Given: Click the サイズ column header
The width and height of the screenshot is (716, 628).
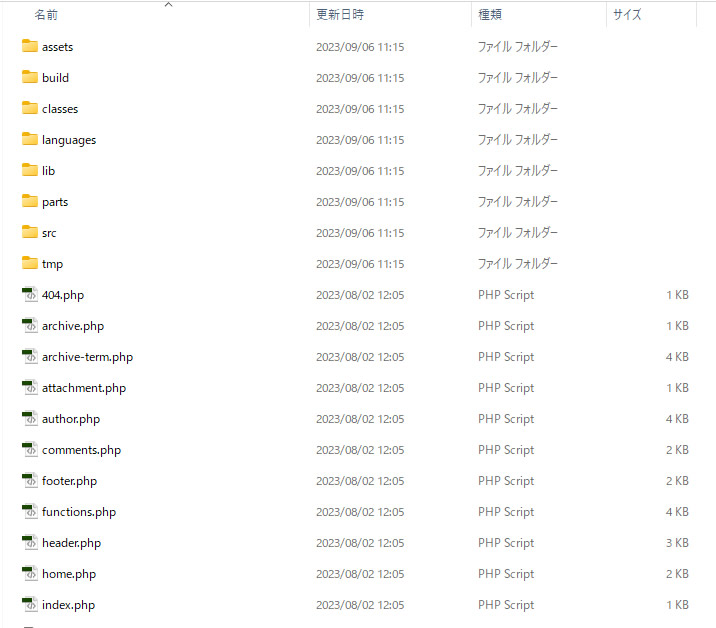Looking at the screenshot, I should tap(627, 15).
